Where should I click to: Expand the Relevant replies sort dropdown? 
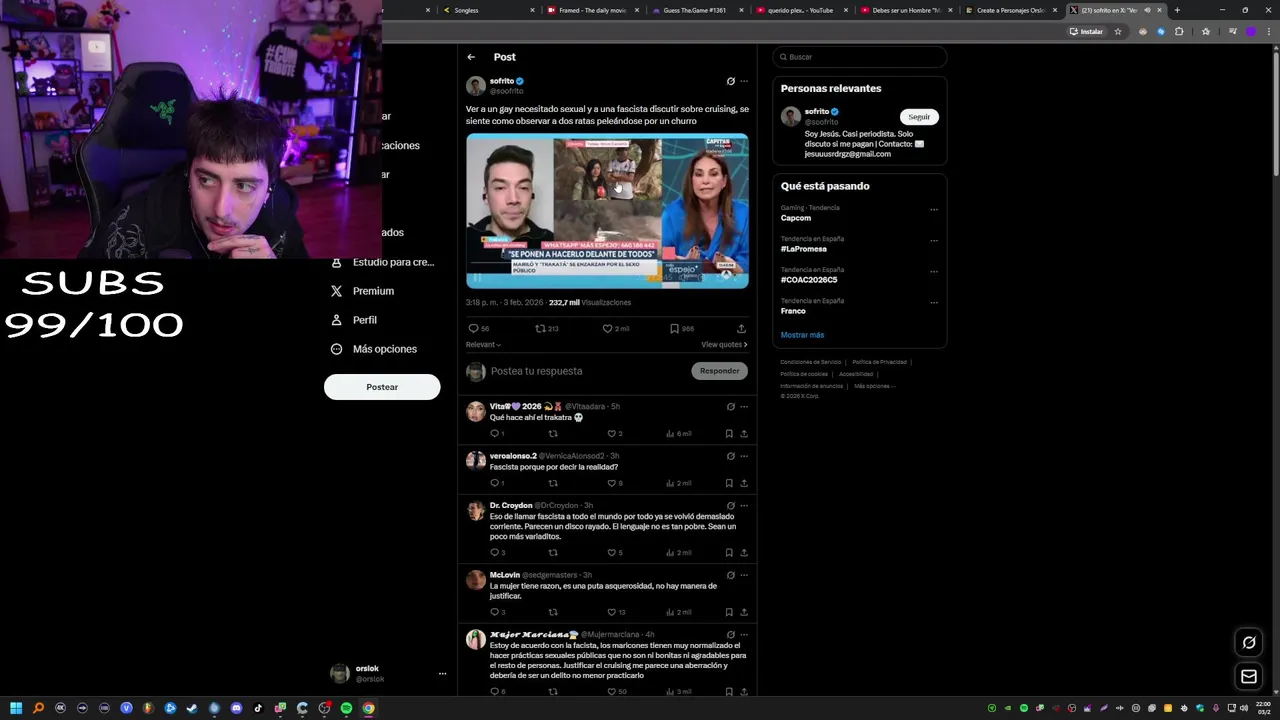pos(483,344)
